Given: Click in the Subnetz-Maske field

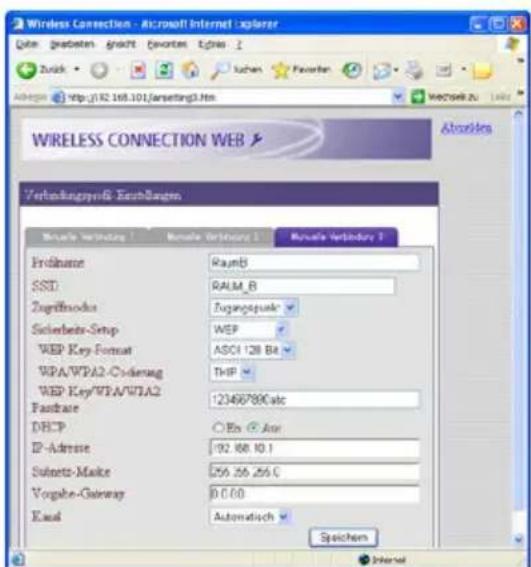Looking at the screenshot, I should (314, 472).
